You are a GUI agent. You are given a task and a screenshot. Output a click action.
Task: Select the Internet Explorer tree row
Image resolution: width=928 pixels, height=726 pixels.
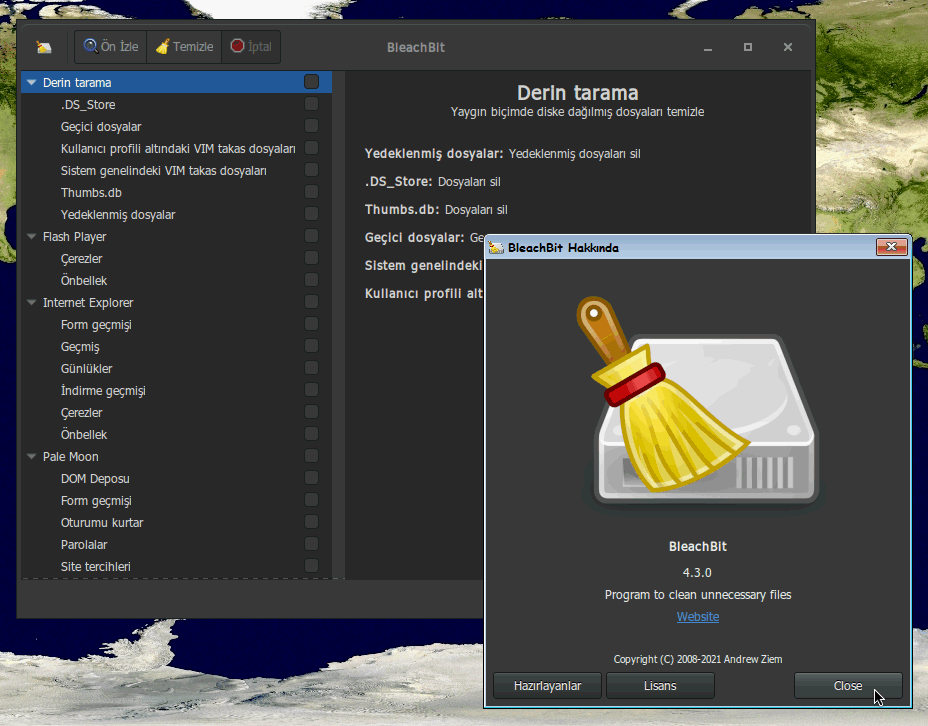point(176,302)
